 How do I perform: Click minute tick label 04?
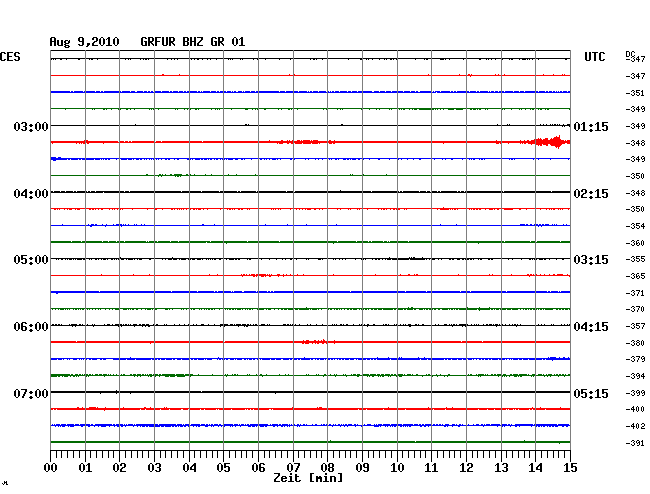point(189,468)
